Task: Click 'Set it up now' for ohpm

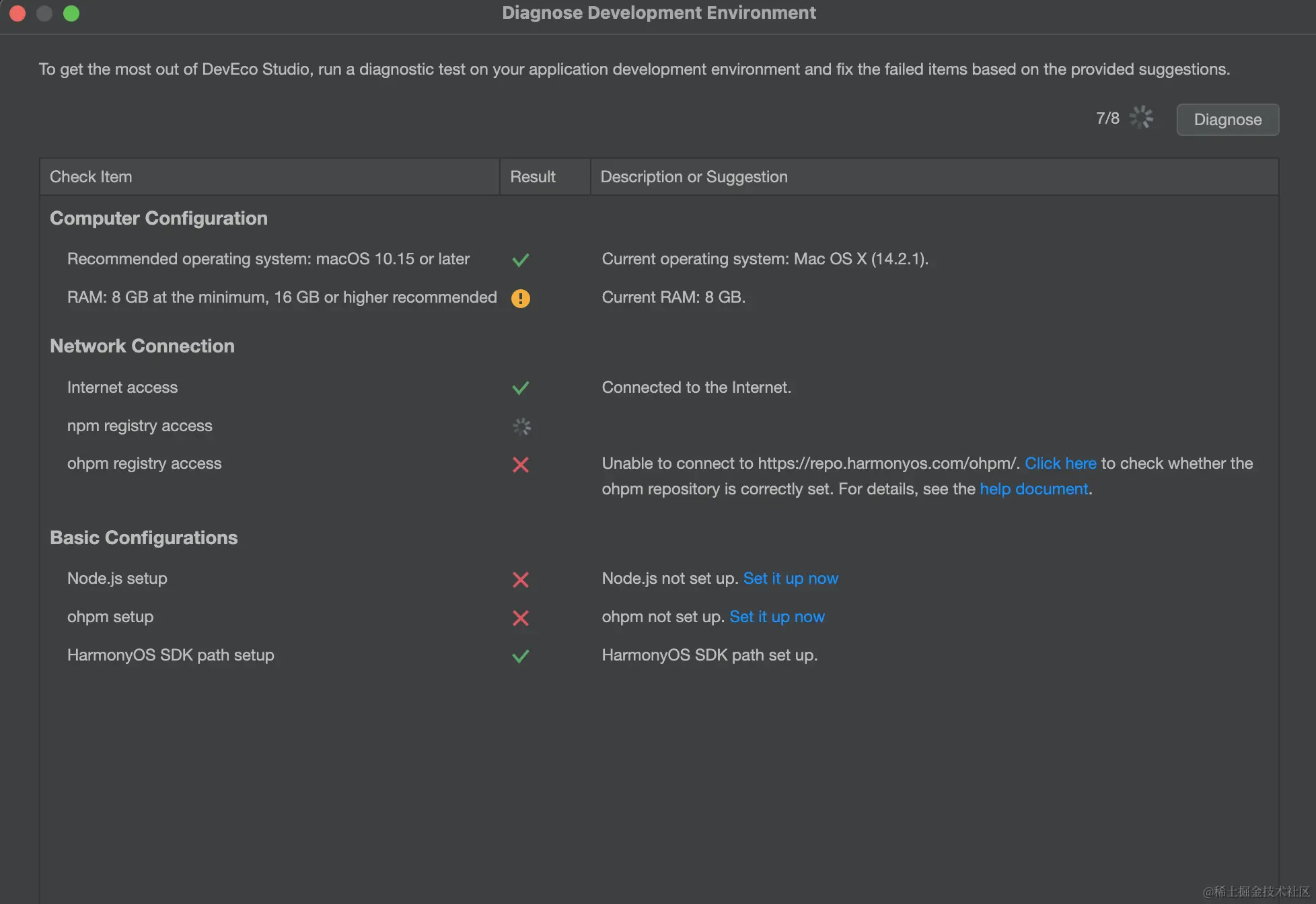Action: tap(776, 617)
